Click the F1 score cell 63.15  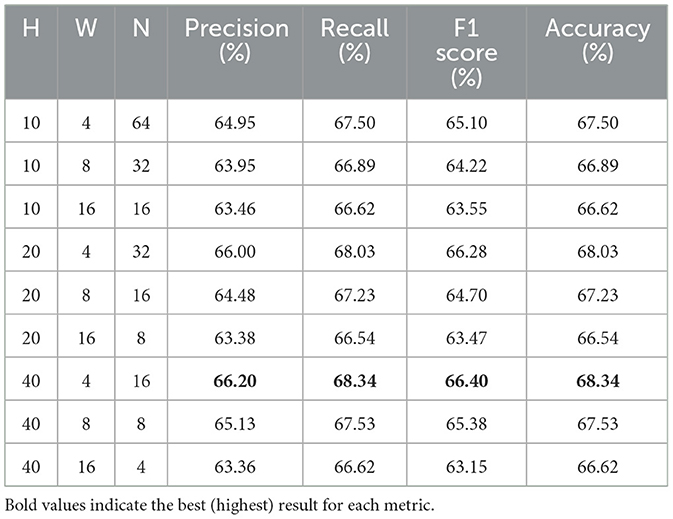point(467,467)
